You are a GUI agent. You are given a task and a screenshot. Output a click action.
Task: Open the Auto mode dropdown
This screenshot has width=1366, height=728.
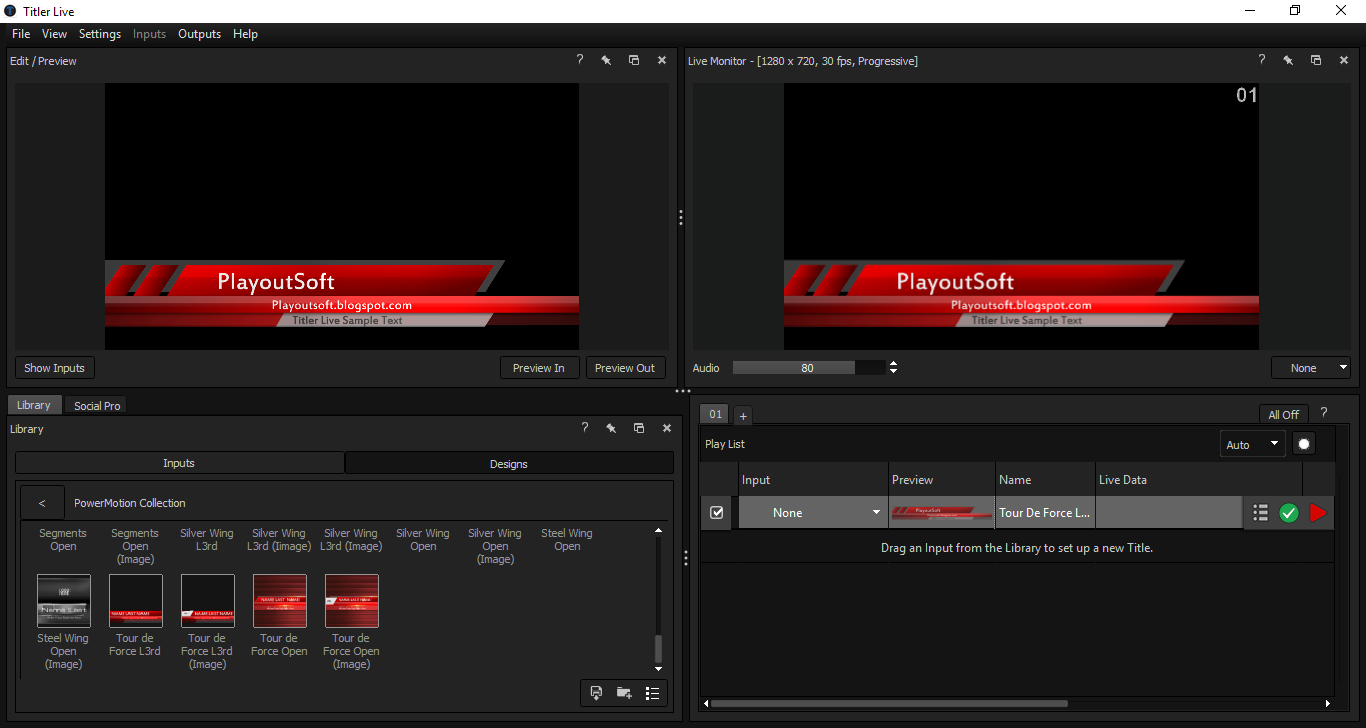(x=1253, y=444)
